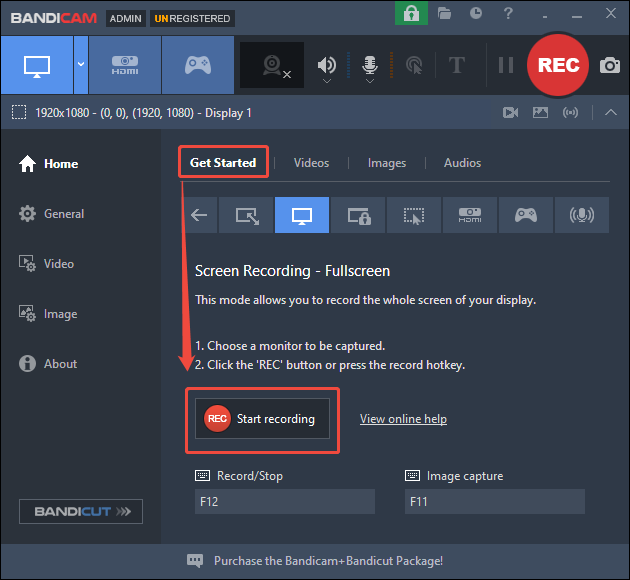
Task: Click the Image capture hotkey field F11
Action: 495,501
